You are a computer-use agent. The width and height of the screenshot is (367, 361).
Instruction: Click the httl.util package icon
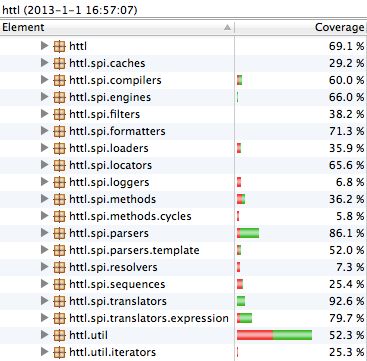click(59, 335)
